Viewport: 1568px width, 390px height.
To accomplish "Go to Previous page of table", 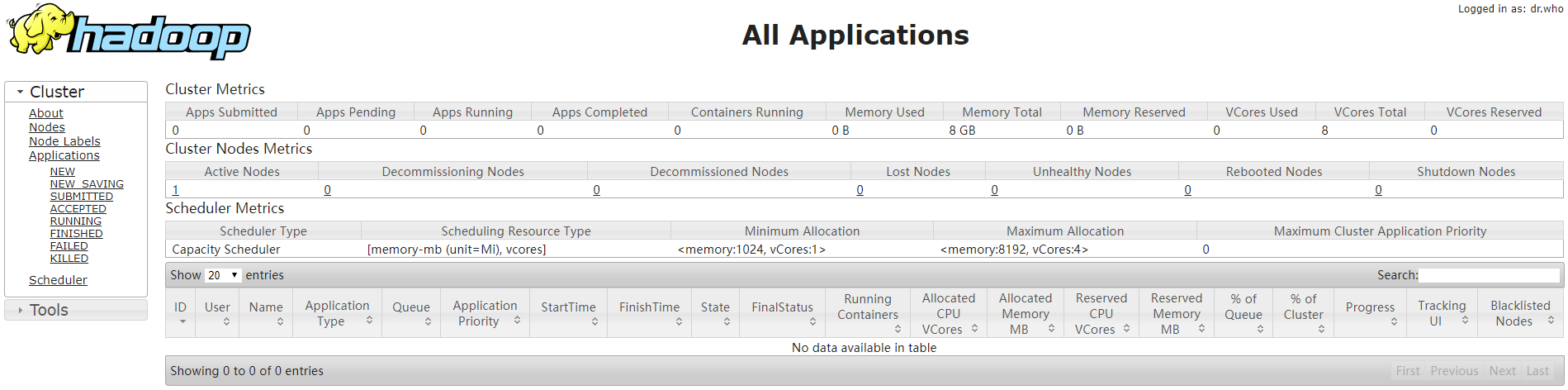I will (x=1454, y=371).
